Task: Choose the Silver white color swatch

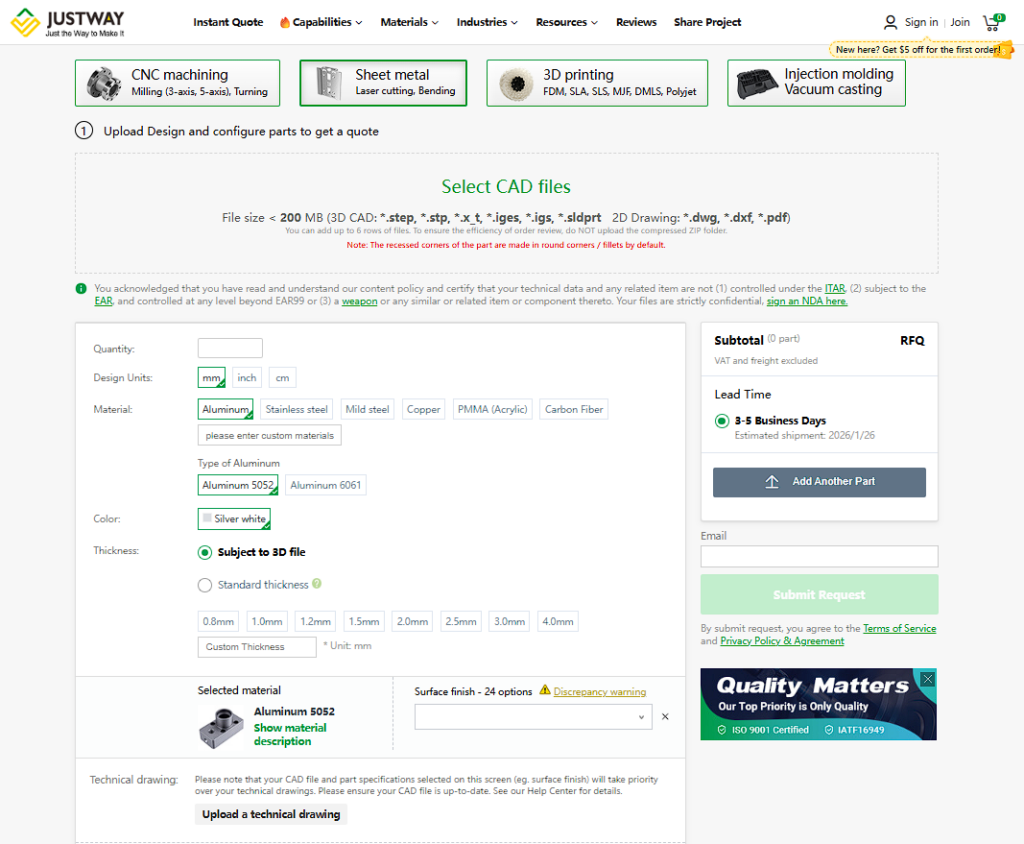Action: (x=234, y=519)
